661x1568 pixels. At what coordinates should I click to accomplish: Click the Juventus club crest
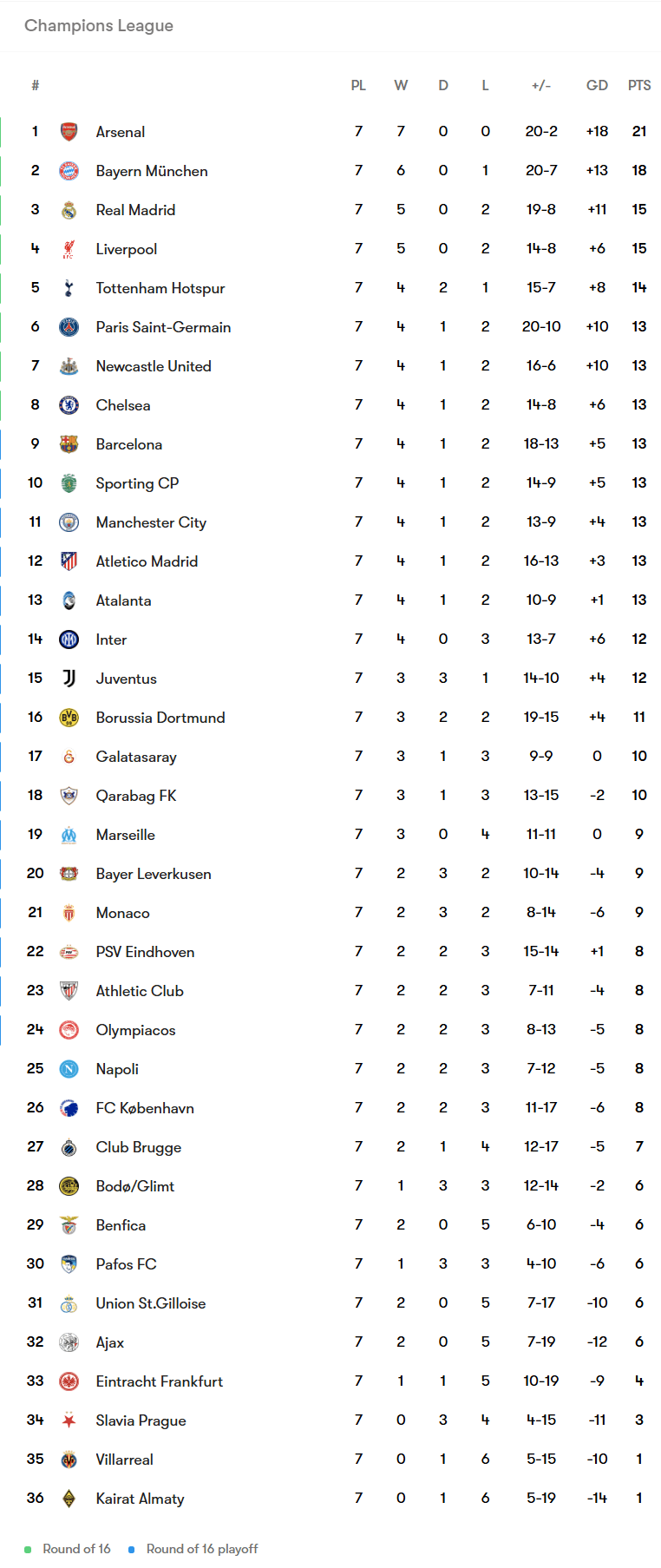tap(69, 679)
